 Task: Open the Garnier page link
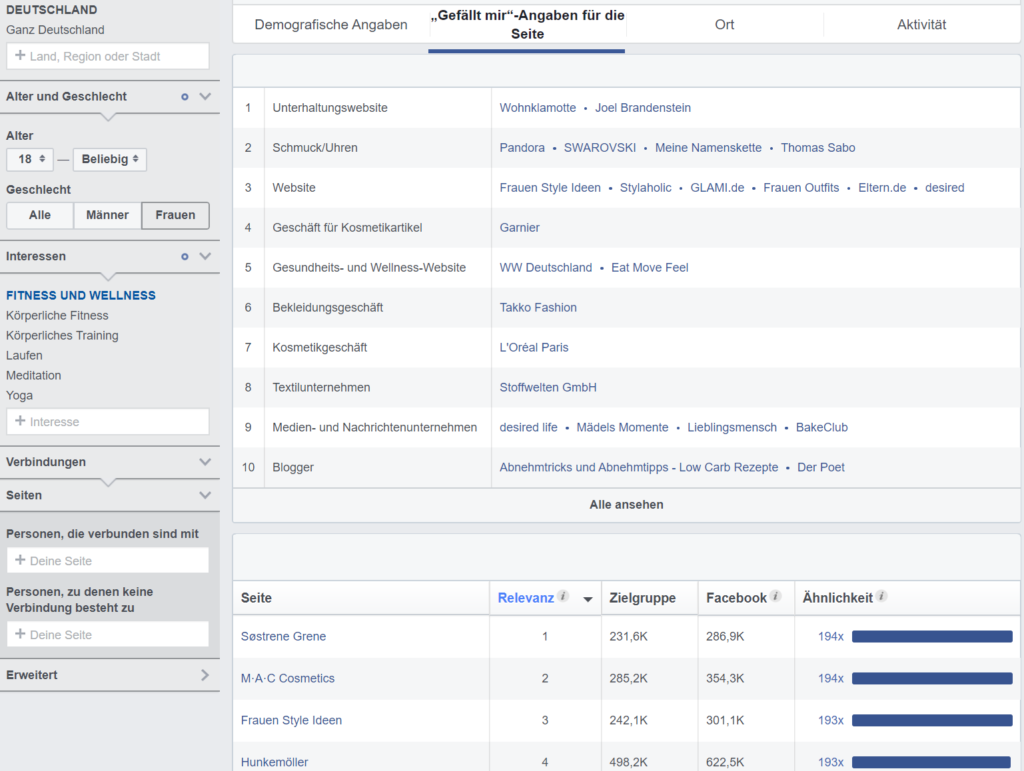coord(519,228)
